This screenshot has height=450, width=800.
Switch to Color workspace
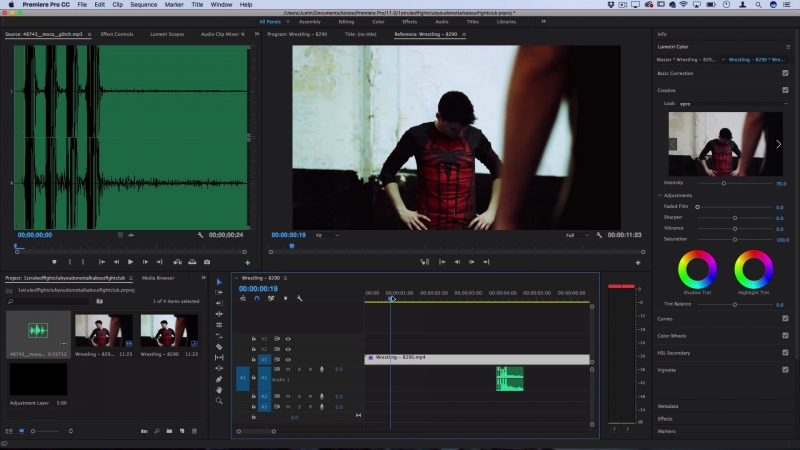[x=378, y=22]
